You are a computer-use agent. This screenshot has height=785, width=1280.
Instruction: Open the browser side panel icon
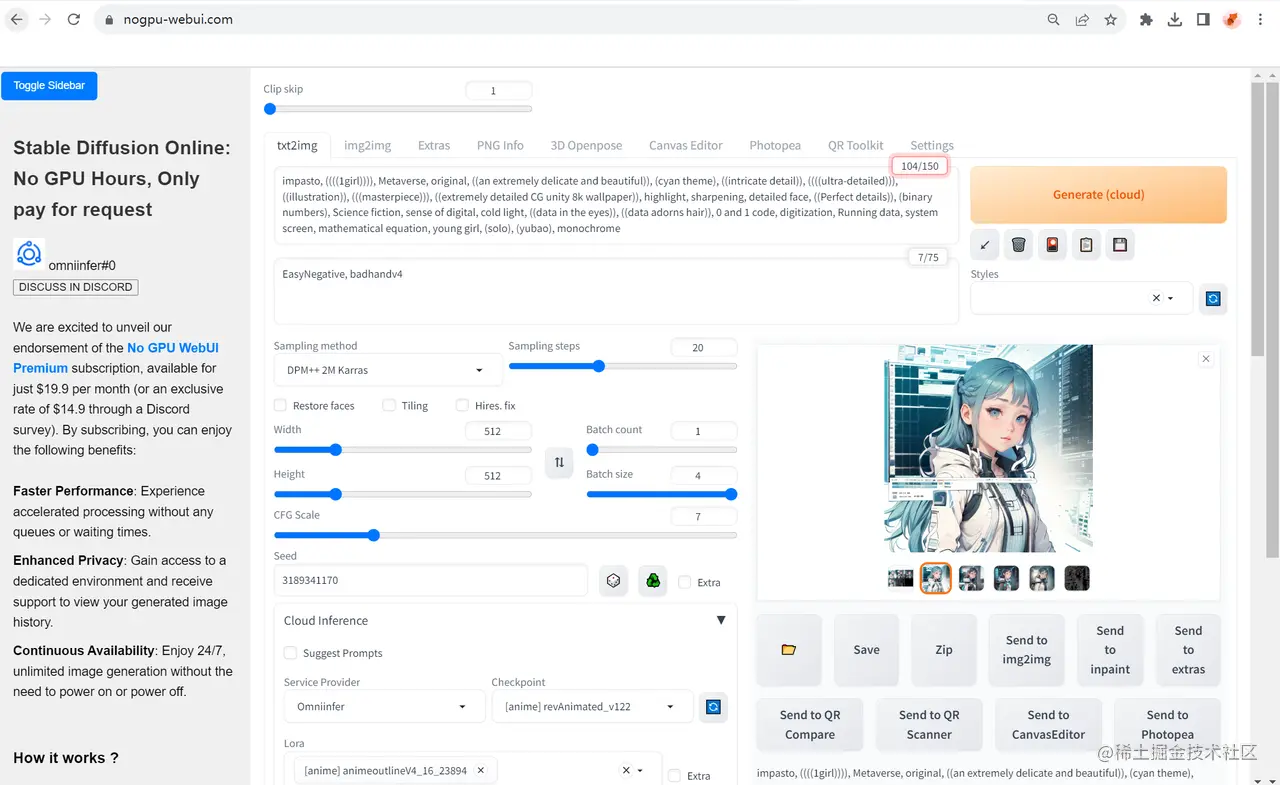[1203, 19]
